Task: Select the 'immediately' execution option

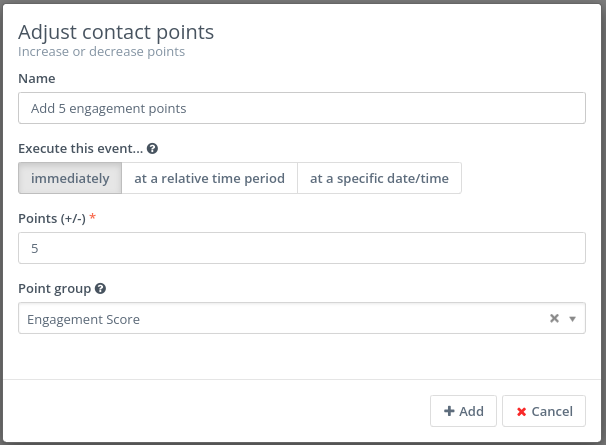Action: [x=70, y=178]
